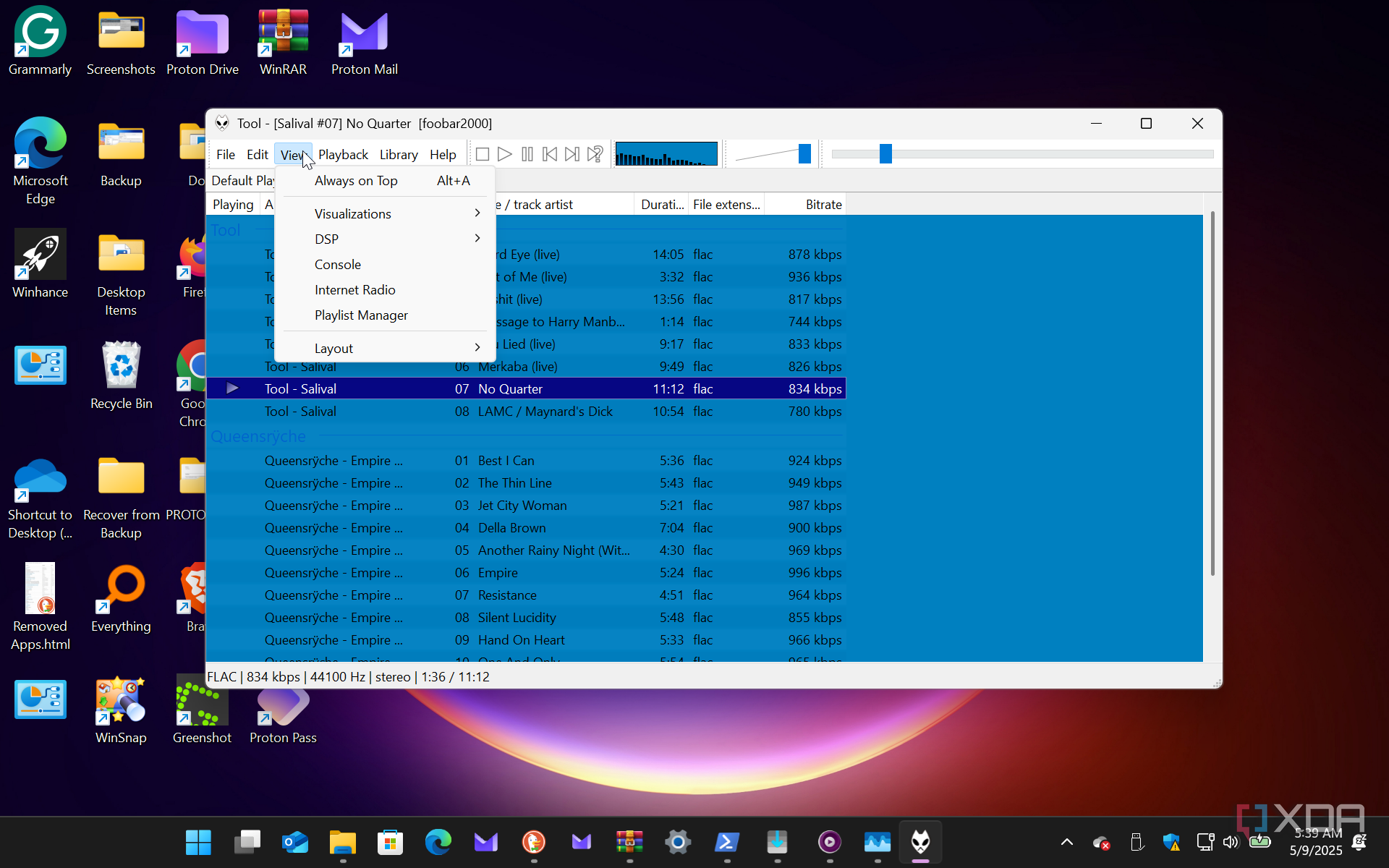Open the Edit menu
This screenshot has height=868, width=1389.
pos(257,154)
